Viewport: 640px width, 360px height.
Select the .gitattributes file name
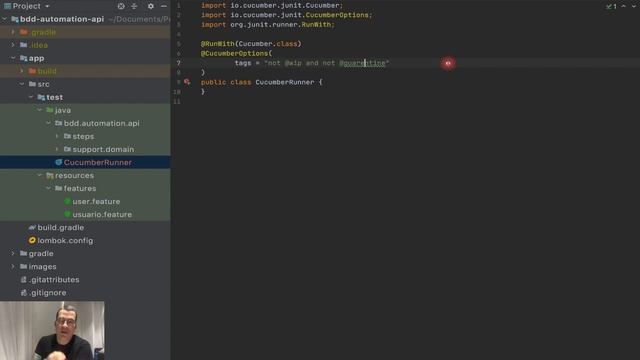click(54, 280)
